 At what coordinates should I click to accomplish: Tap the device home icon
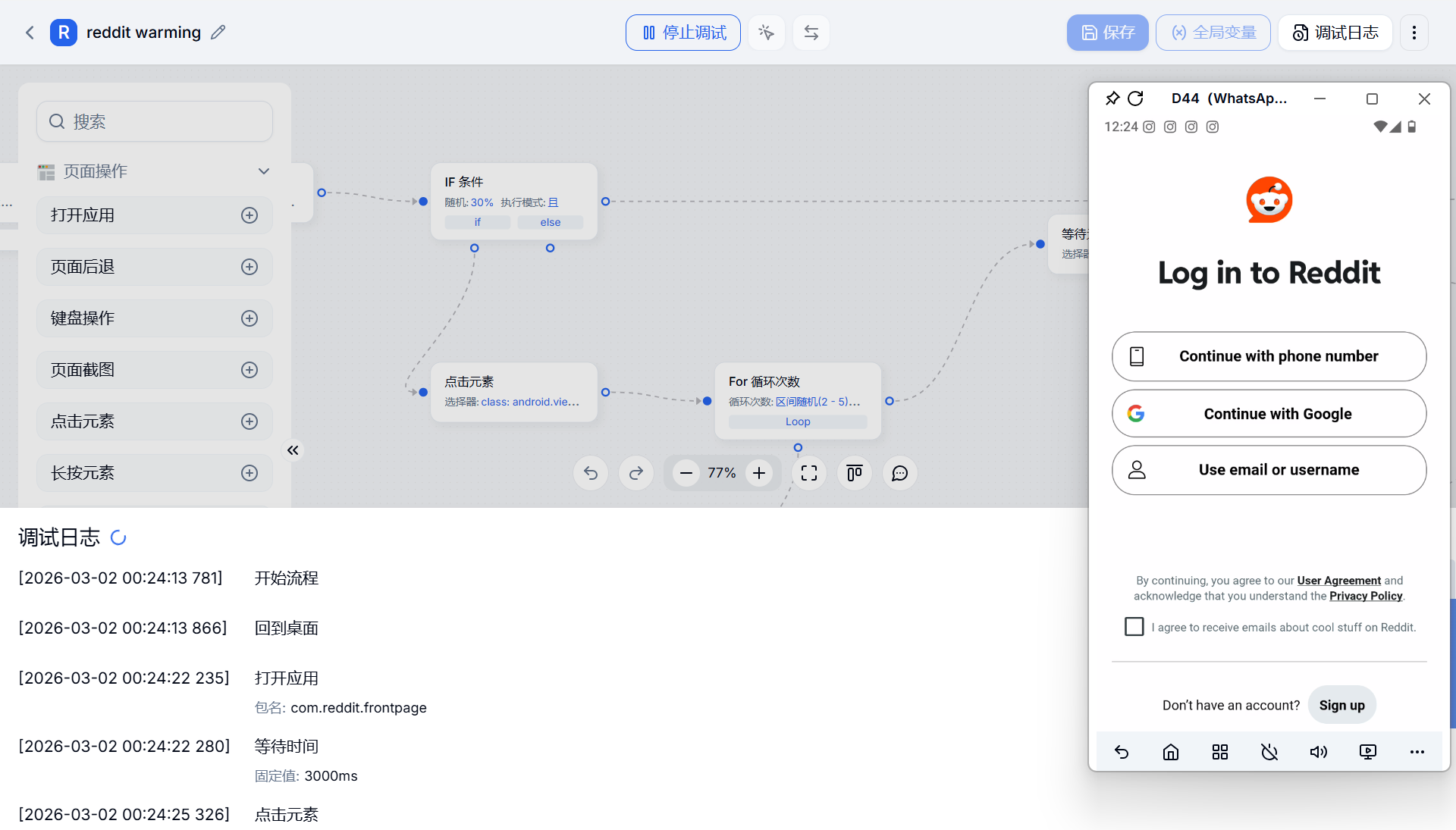1171,752
